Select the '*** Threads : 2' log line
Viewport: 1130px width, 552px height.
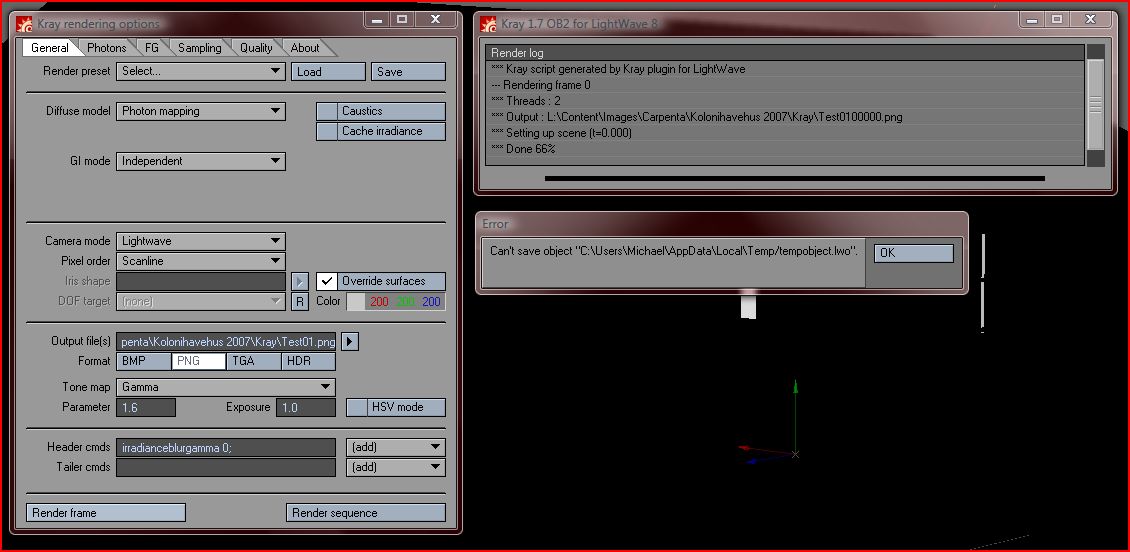tap(785, 101)
